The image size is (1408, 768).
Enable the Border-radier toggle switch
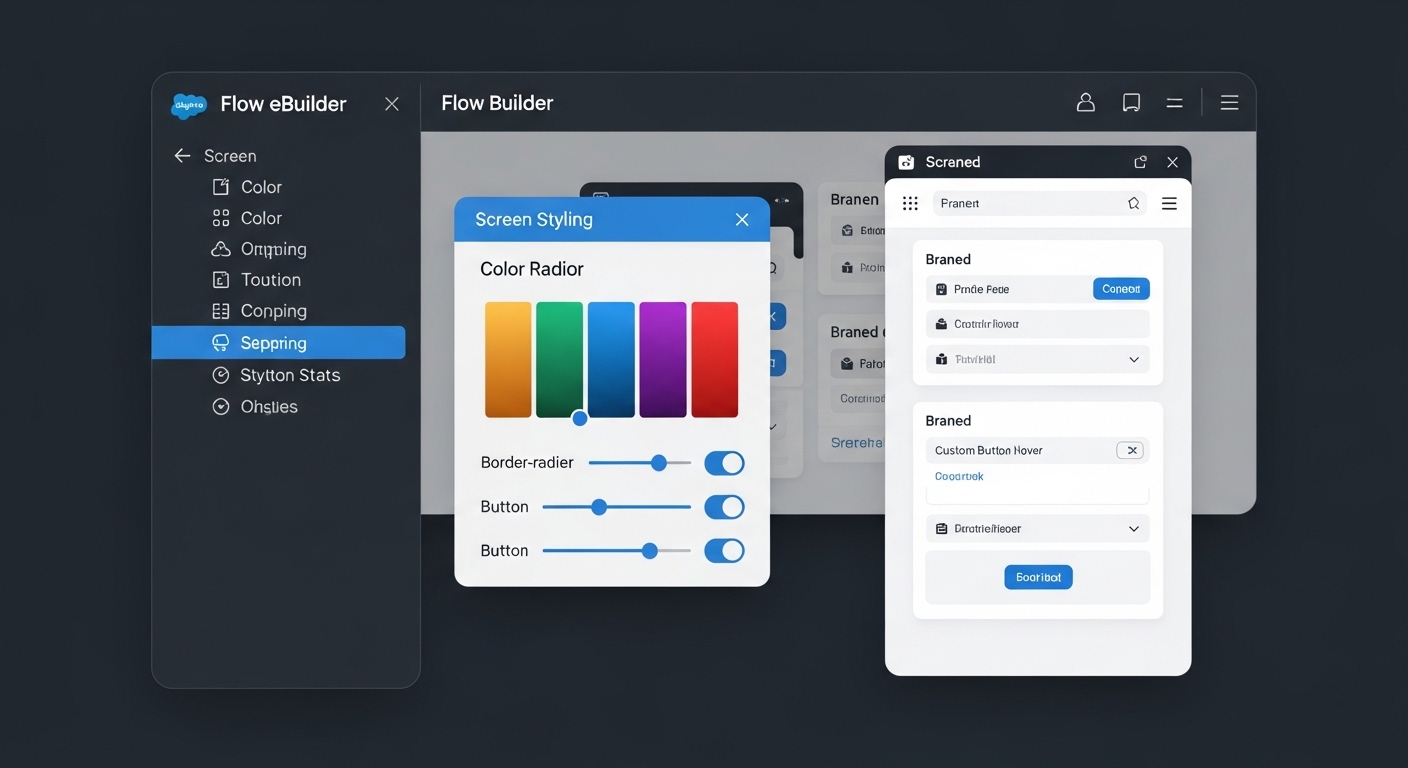pos(724,463)
